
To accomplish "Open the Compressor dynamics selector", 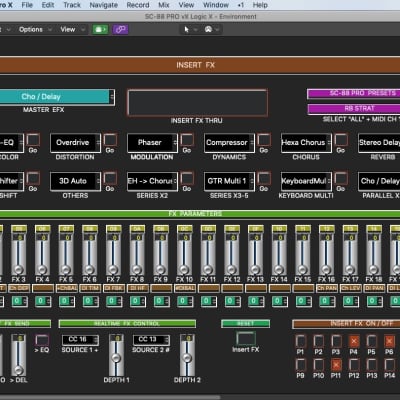I will [x=229, y=143].
